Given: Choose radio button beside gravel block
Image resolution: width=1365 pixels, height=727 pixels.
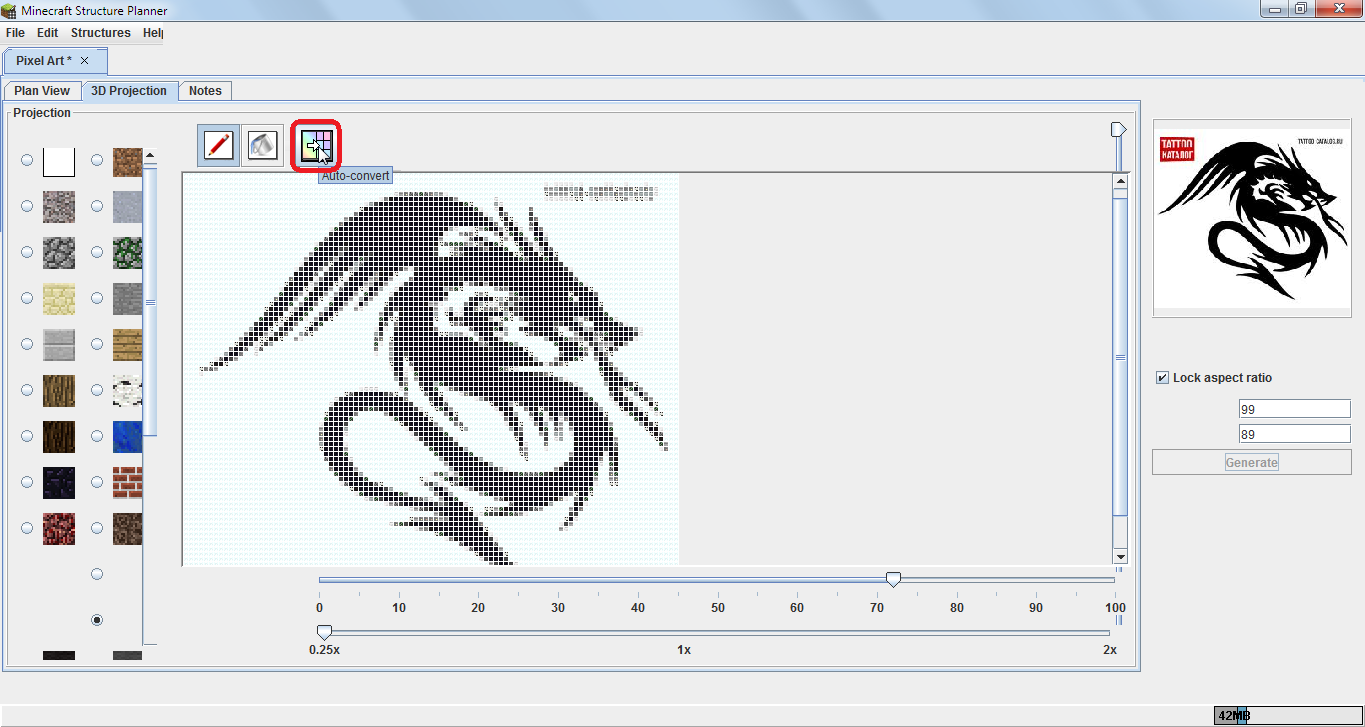Looking at the screenshot, I should coord(27,206).
